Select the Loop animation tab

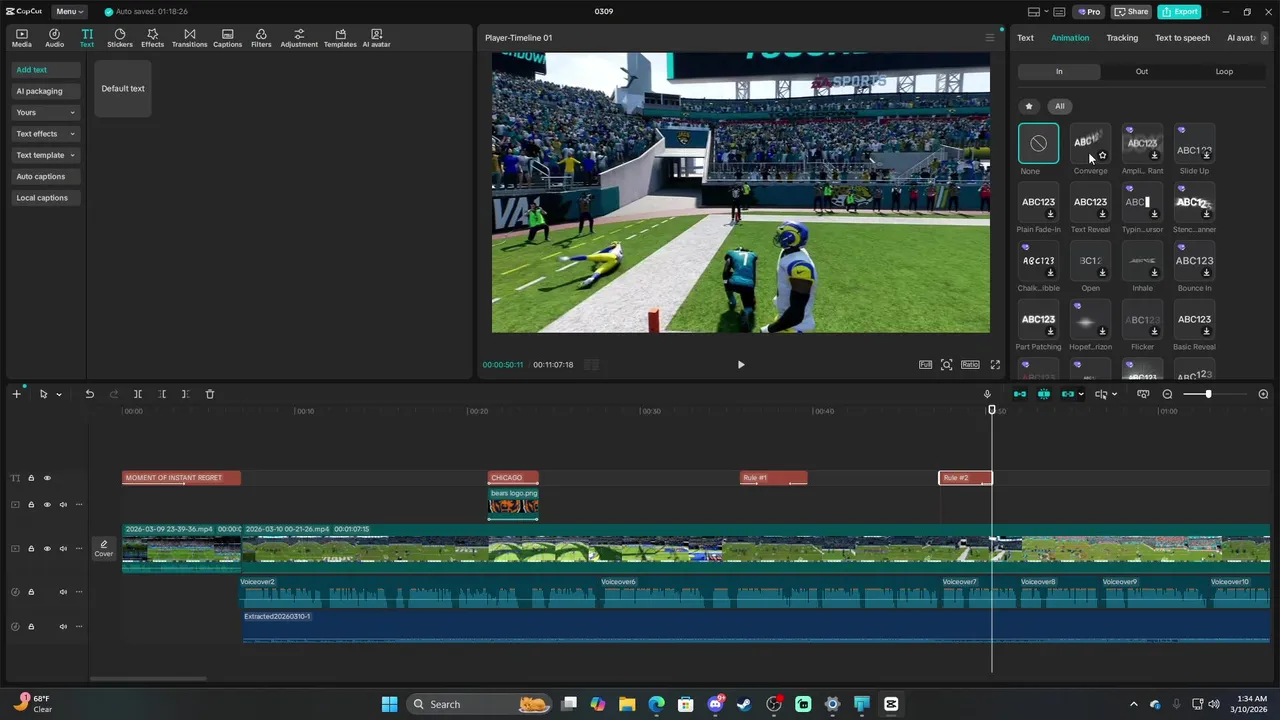tap(1224, 72)
